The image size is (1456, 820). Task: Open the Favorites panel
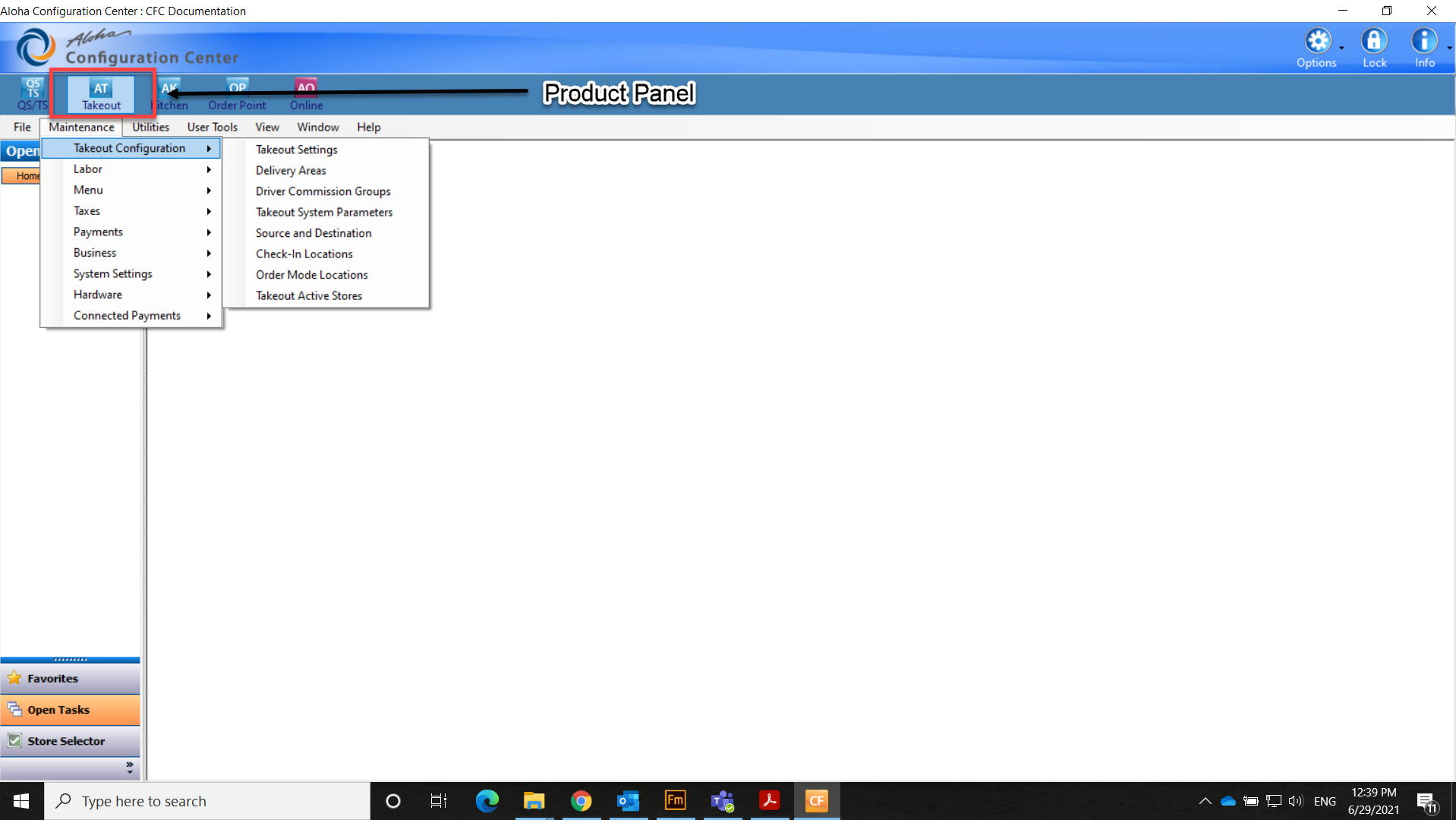pyautogui.click(x=70, y=679)
